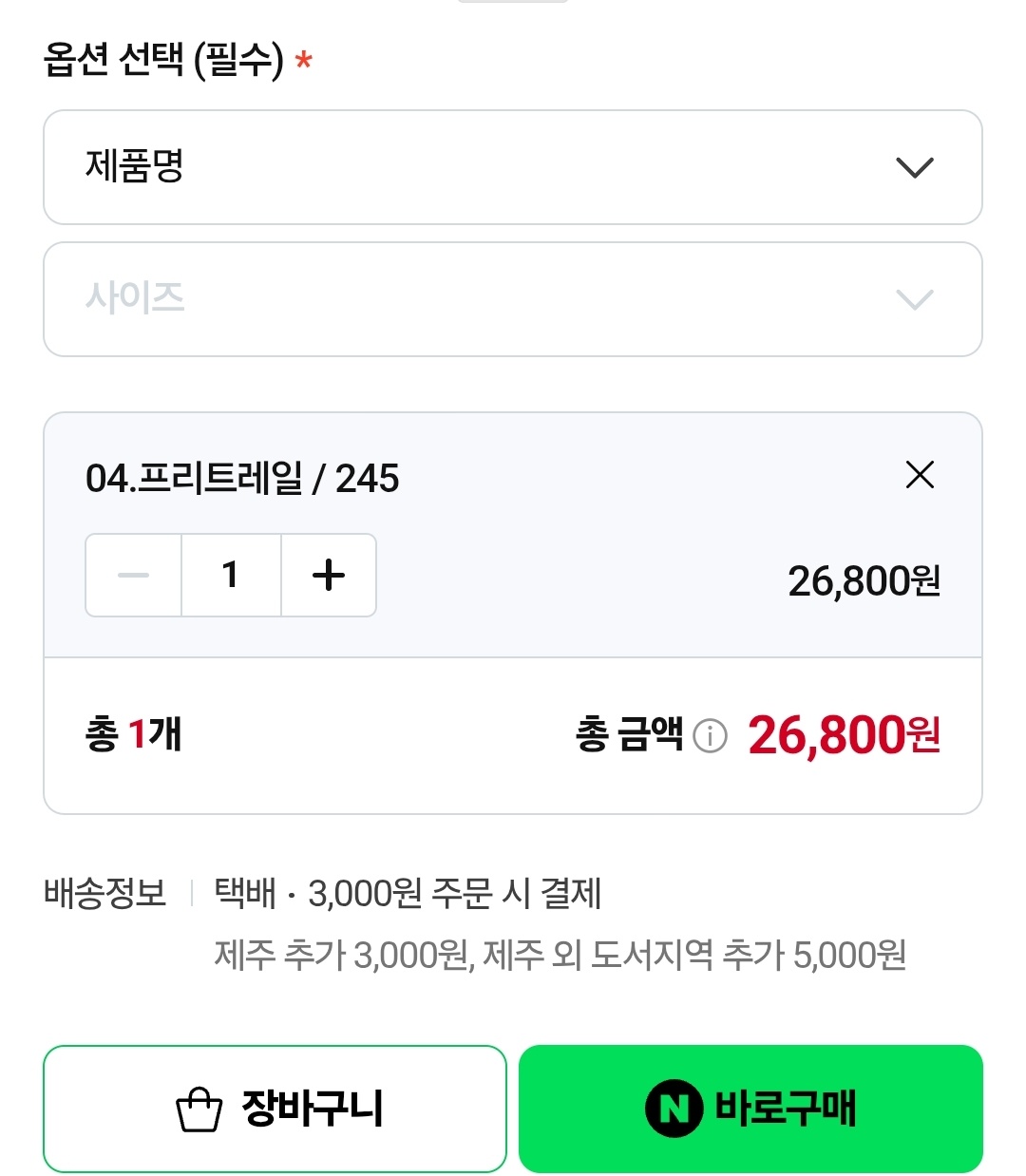Click the 택배 3,000원 주문 시 결제 text
The height and width of the screenshot is (1176, 1026).
click(x=408, y=893)
